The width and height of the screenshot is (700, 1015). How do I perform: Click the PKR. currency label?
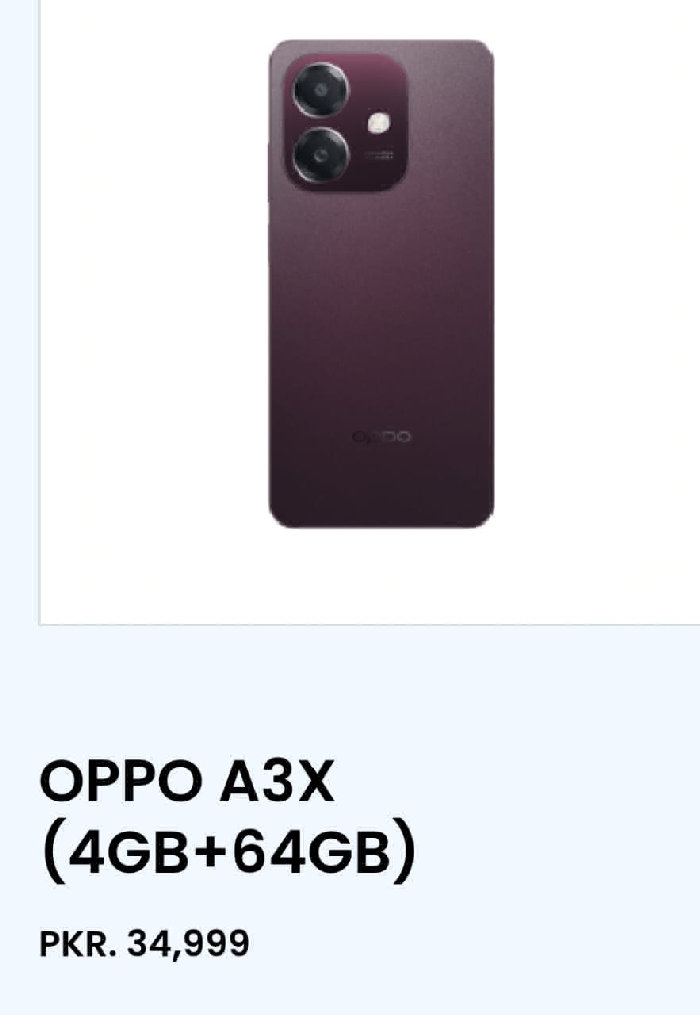[x=78, y=943]
